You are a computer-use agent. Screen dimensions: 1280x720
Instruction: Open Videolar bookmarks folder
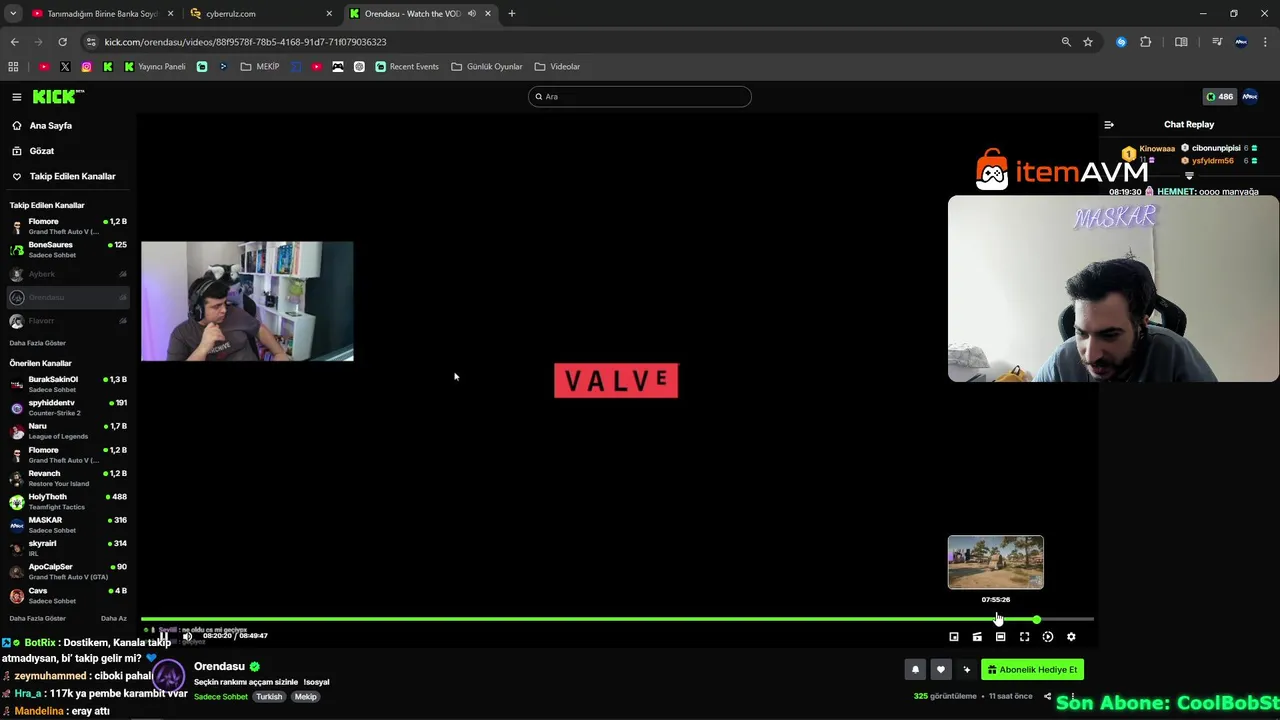557,67
